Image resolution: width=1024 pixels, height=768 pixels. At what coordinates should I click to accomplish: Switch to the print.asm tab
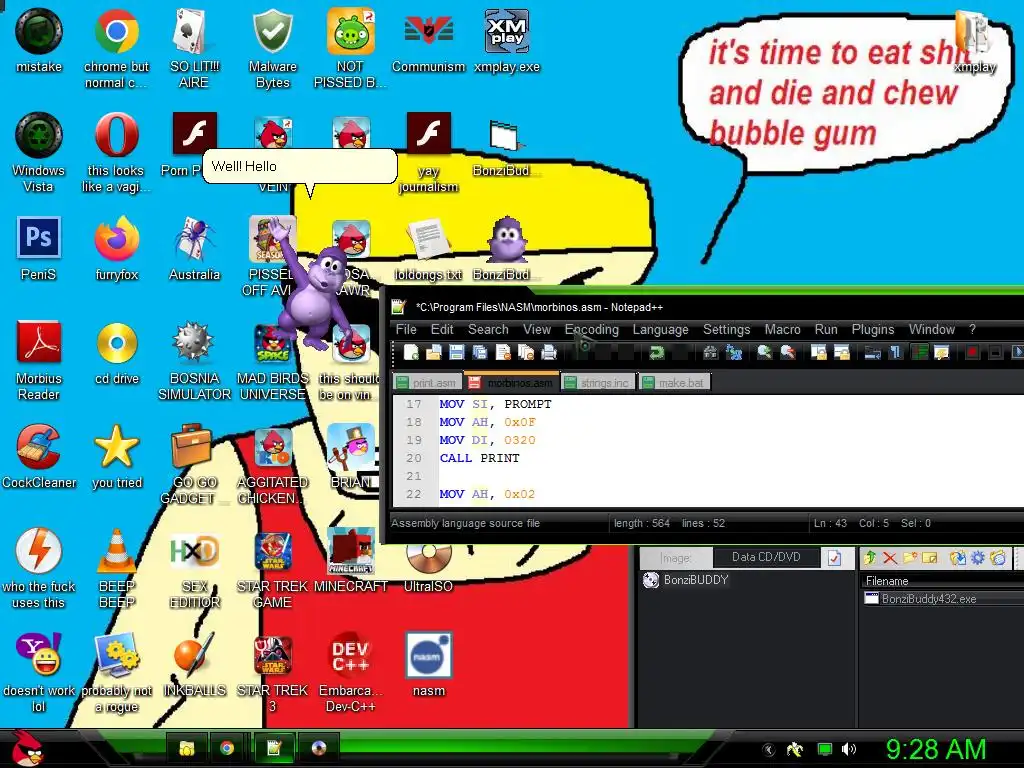[428, 383]
